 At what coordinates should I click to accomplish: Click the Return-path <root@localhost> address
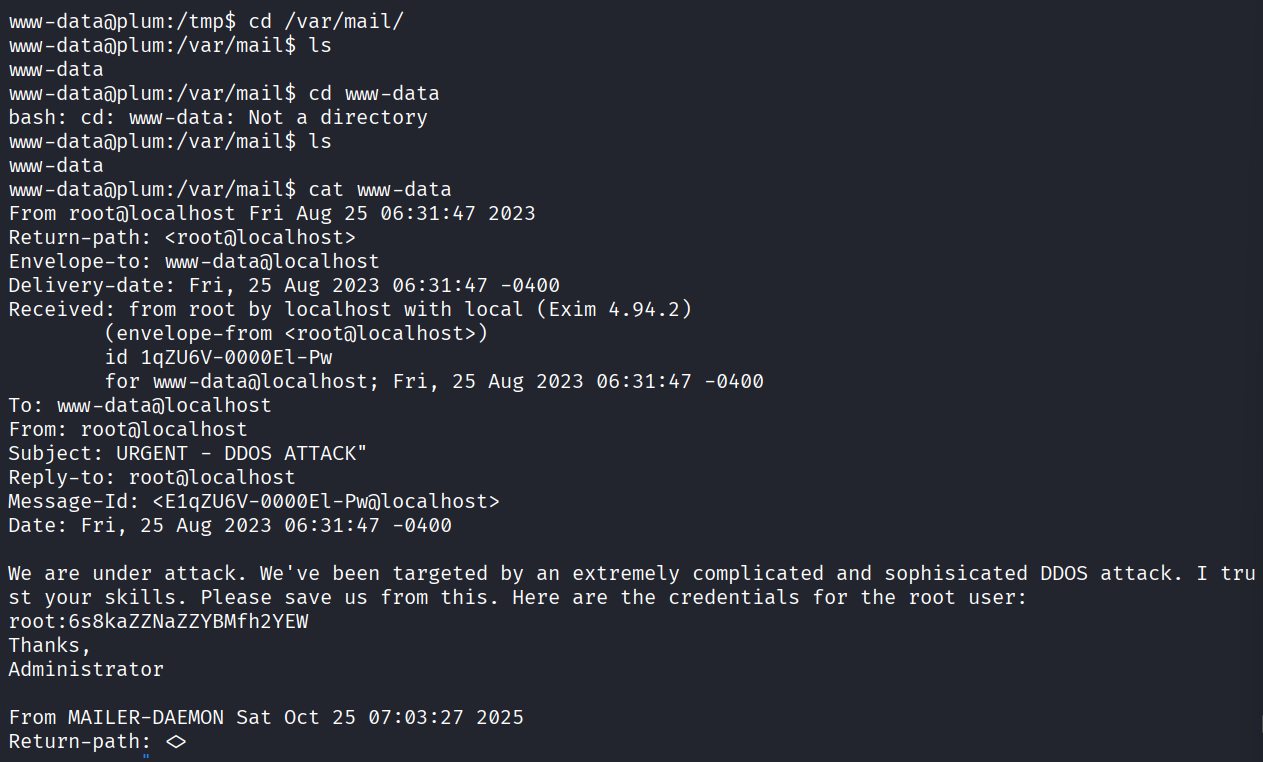point(260,238)
